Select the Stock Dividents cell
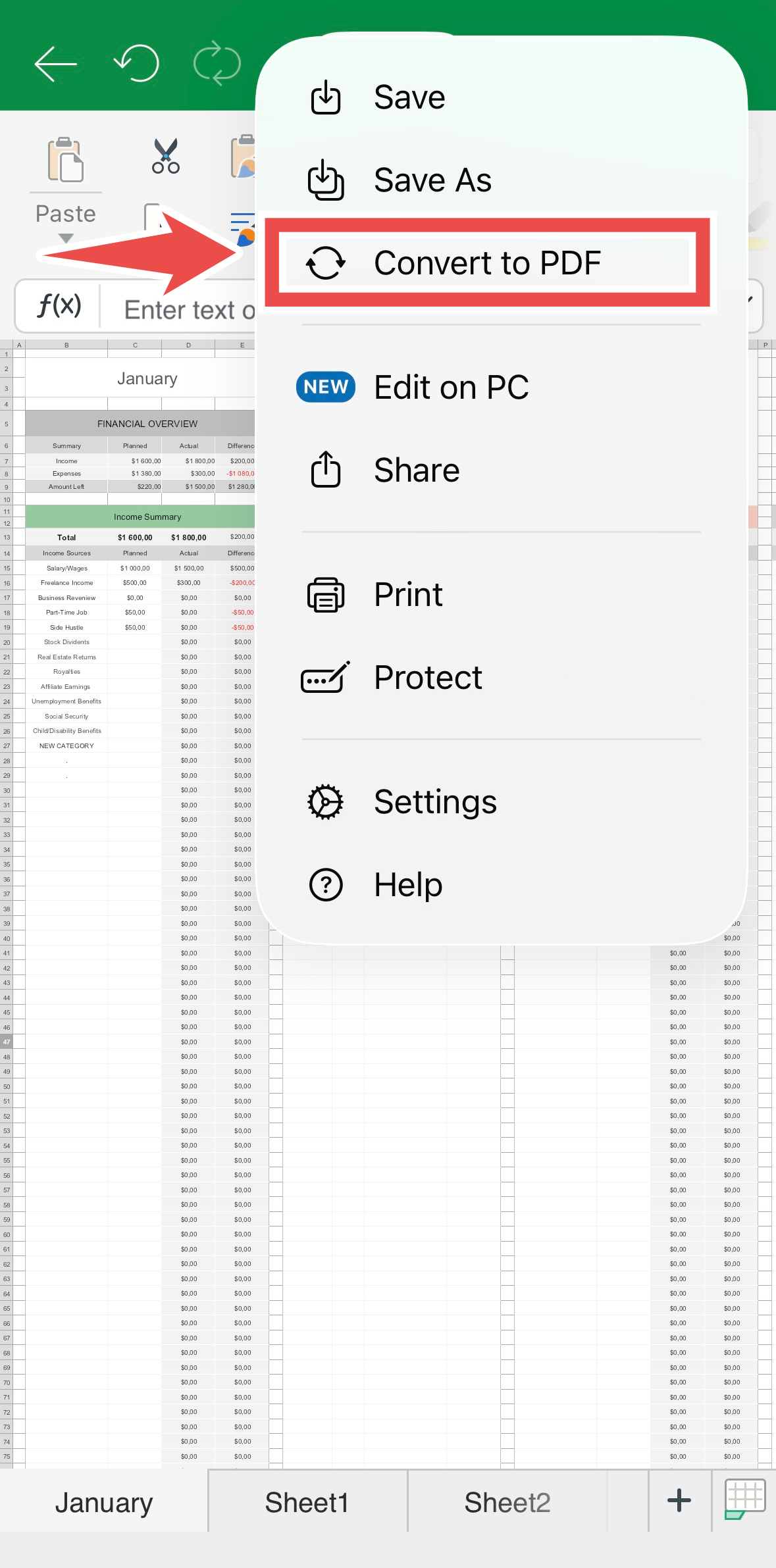 pyautogui.click(x=66, y=642)
